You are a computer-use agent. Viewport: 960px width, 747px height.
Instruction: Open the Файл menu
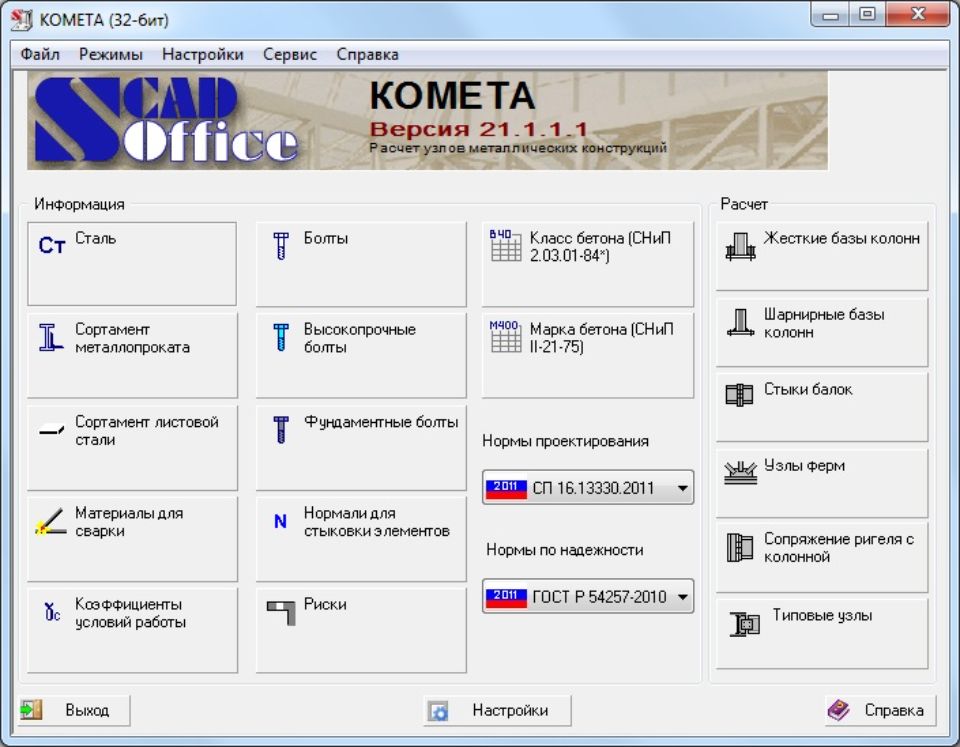click(x=40, y=54)
